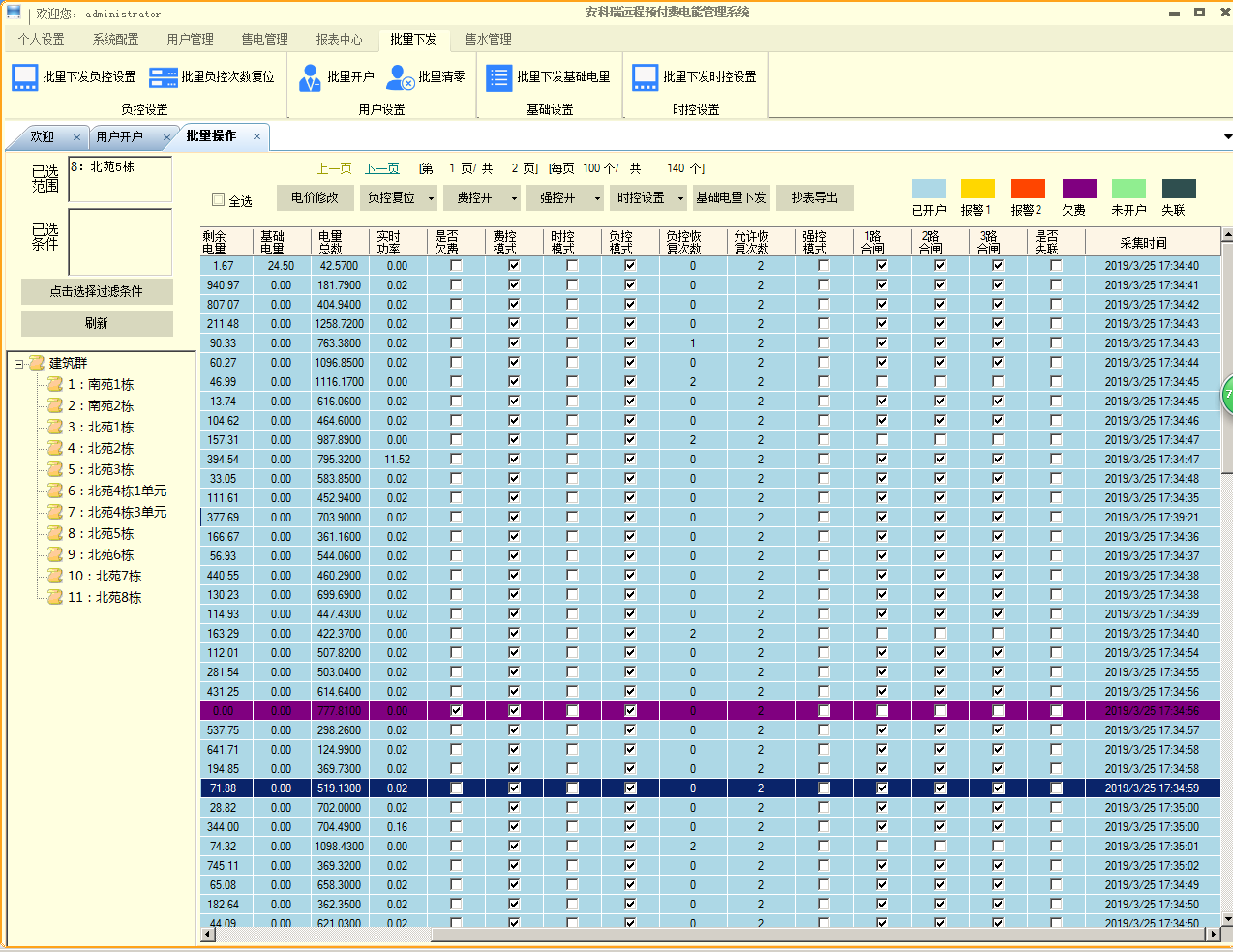This screenshot has height=952, width=1233.
Task: Select tree node 10：北苑7栋
Action: click(x=105, y=576)
